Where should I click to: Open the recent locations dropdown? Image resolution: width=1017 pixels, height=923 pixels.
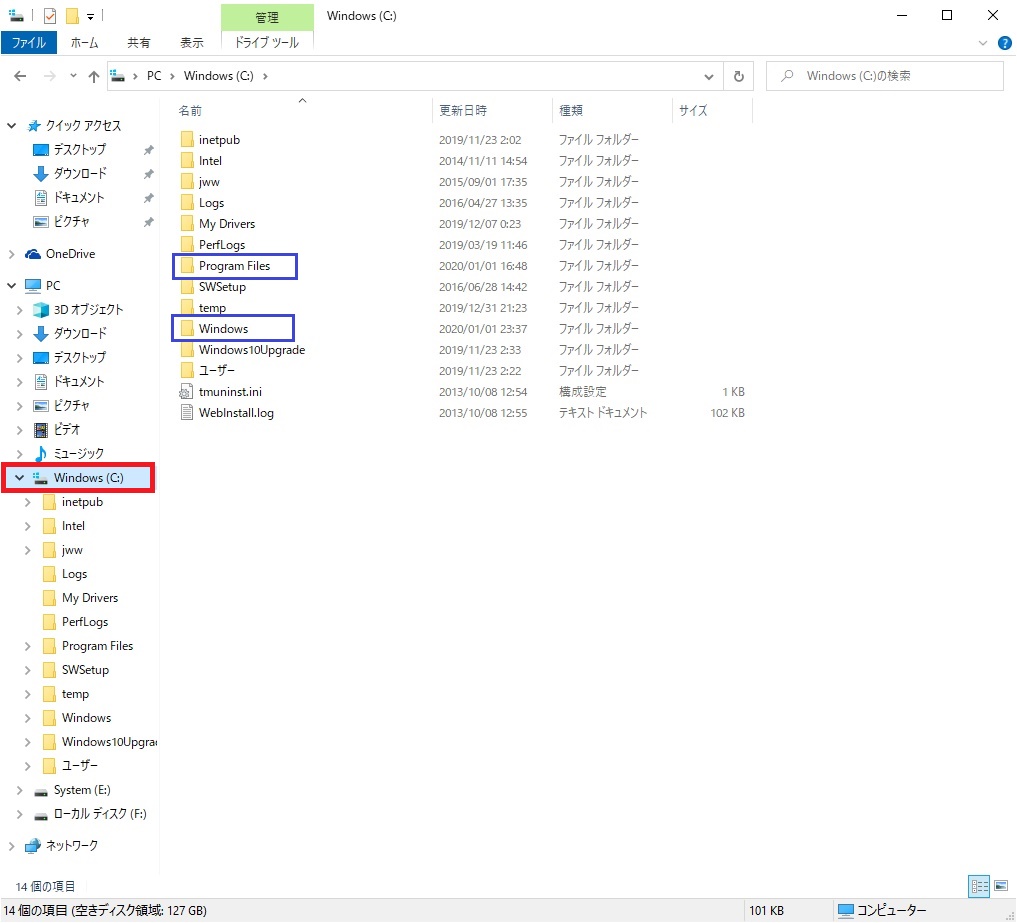tap(73, 76)
